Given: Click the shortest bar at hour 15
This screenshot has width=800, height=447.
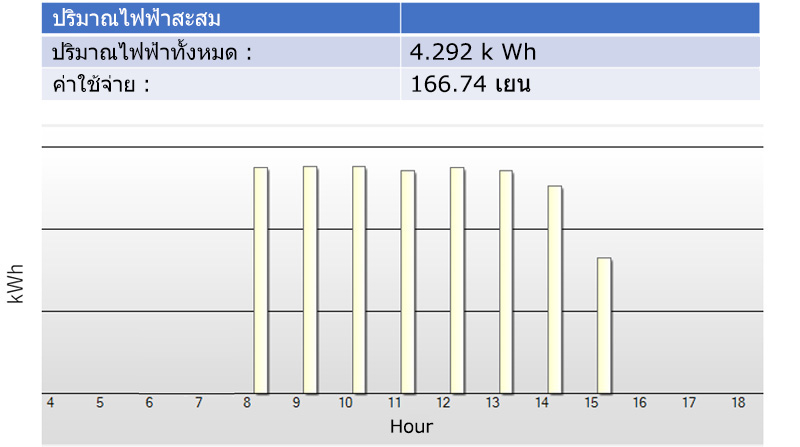Looking at the screenshot, I should coord(604,326).
